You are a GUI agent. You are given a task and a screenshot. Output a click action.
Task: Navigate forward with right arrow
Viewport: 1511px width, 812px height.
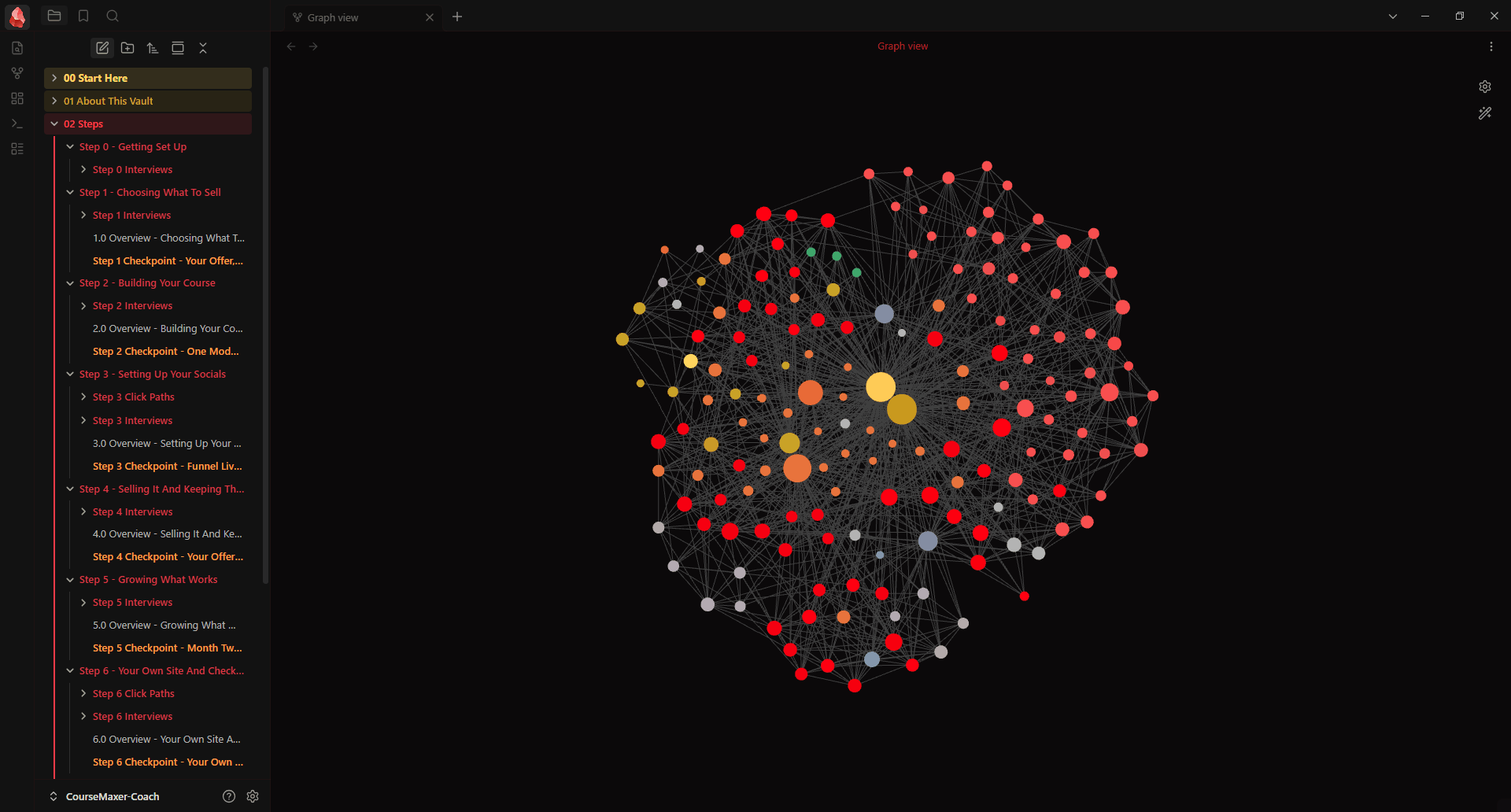(x=313, y=46)
